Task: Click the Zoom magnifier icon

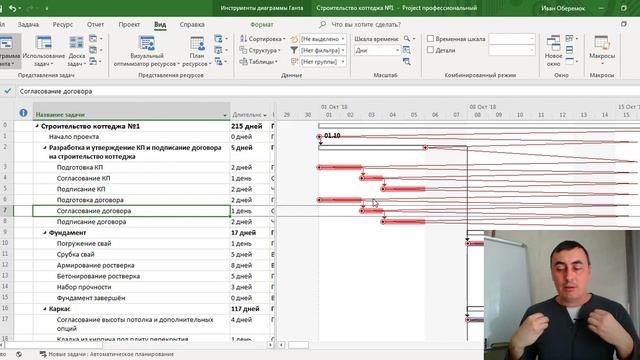Action: pos(407,39)
